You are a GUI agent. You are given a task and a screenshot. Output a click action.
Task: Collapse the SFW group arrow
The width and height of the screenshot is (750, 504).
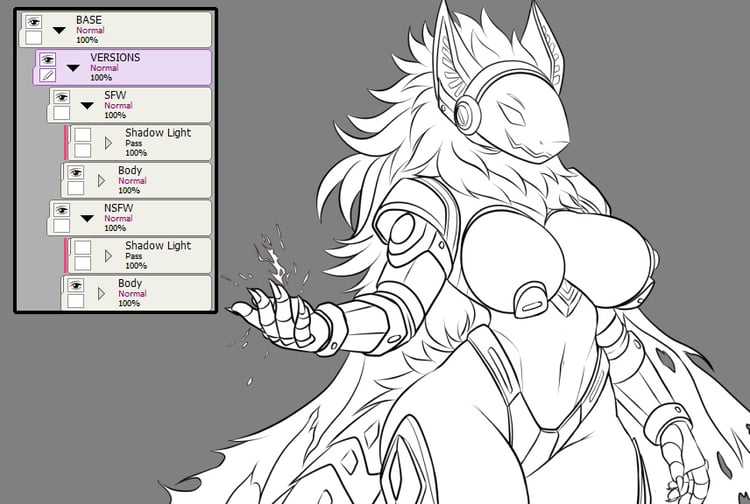(x=87, y=105)
